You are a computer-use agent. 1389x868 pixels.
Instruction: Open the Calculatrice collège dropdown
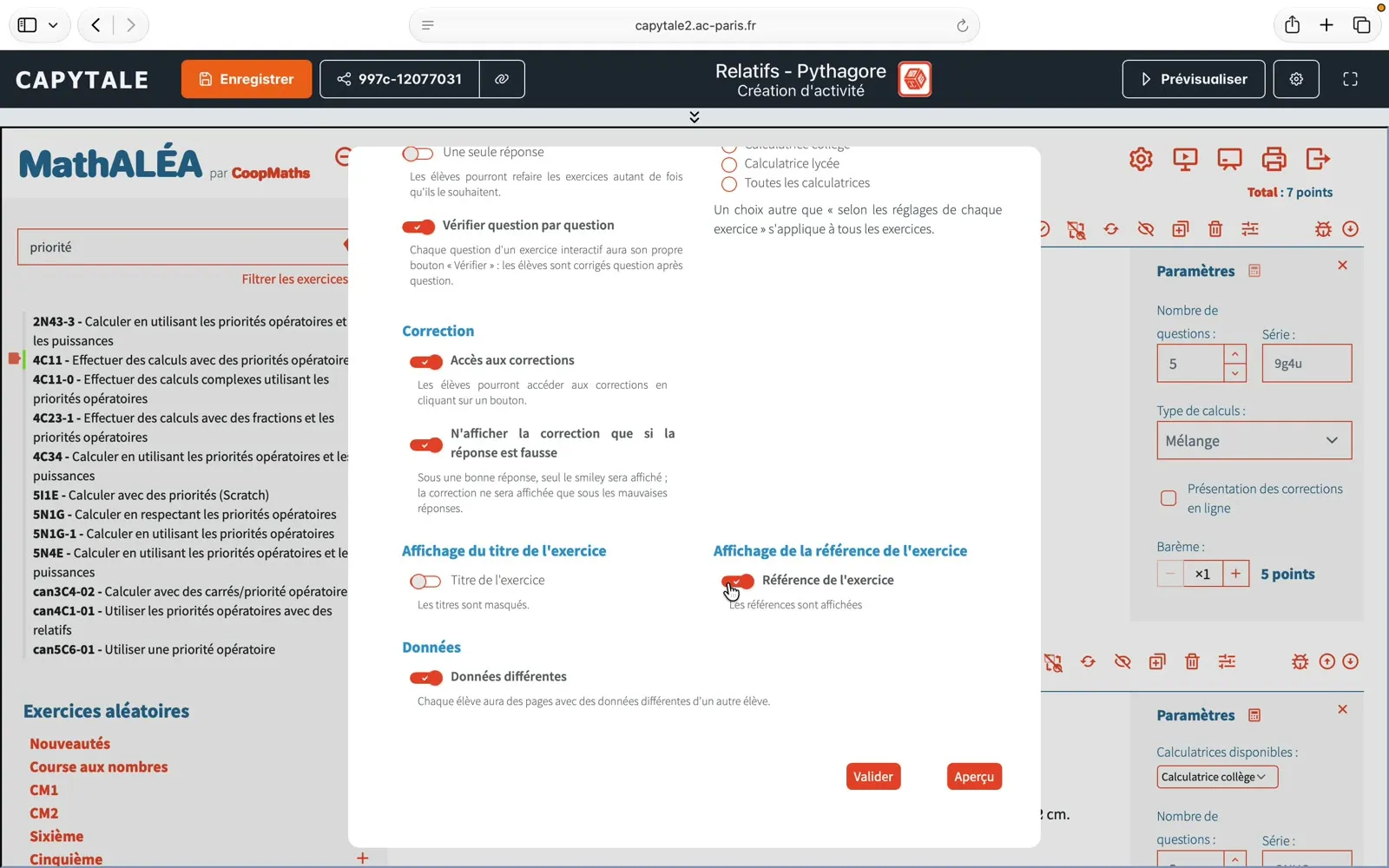(1216, 777)
